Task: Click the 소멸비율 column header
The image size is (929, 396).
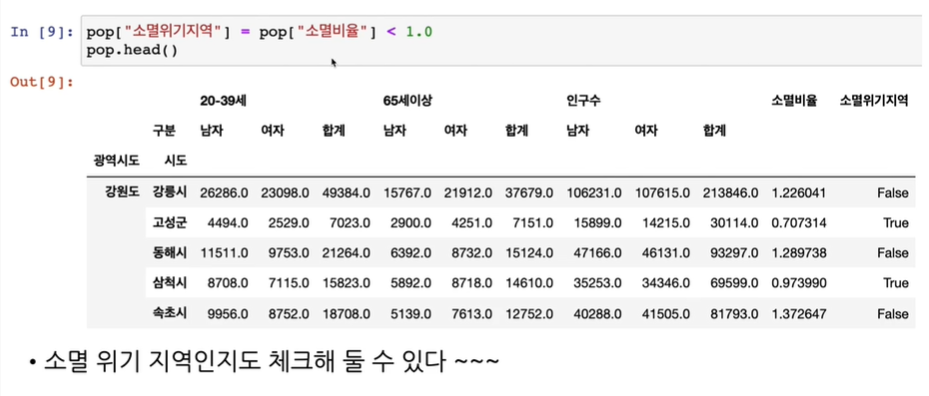Action: click(x=794, y=101)
